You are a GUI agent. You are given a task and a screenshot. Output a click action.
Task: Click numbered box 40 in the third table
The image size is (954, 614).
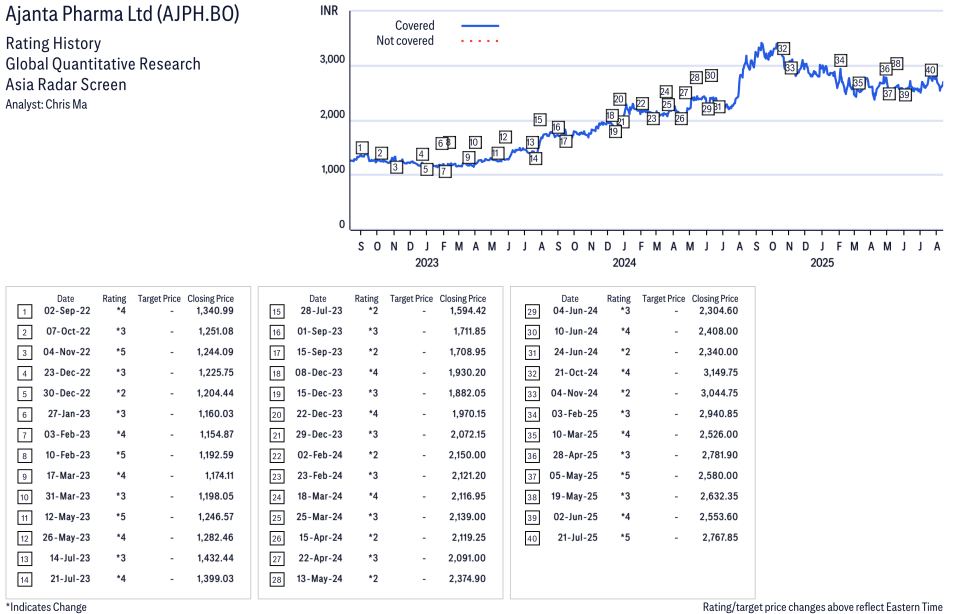[x=532, y=539]
